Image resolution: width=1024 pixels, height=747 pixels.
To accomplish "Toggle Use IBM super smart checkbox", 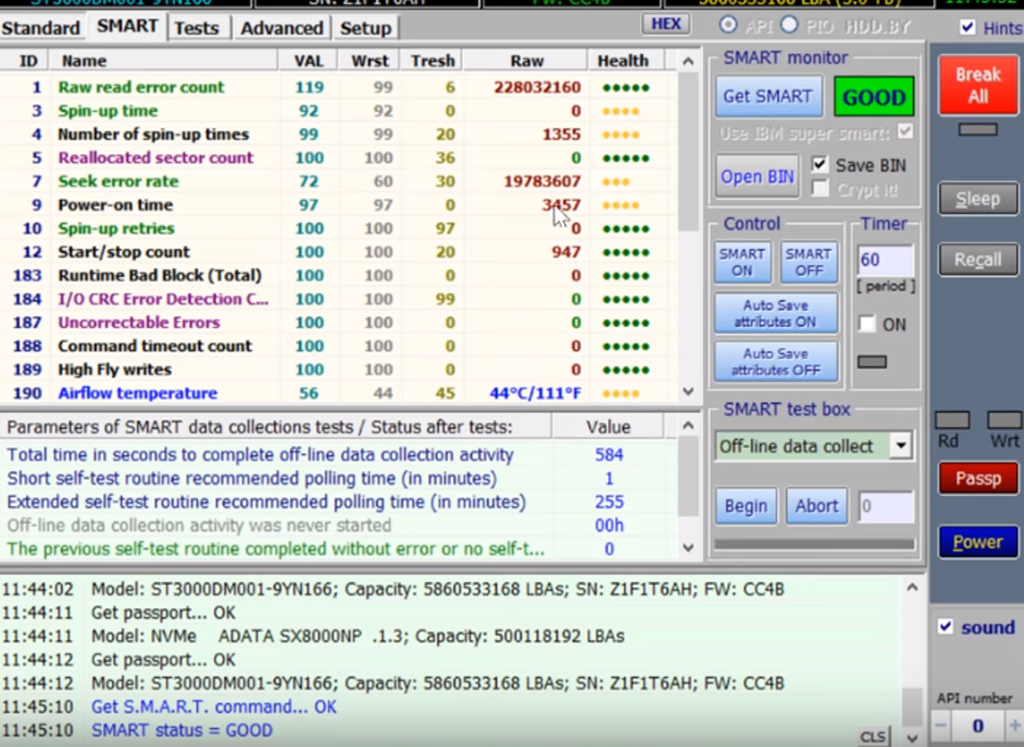I will [x=905, y=131].
